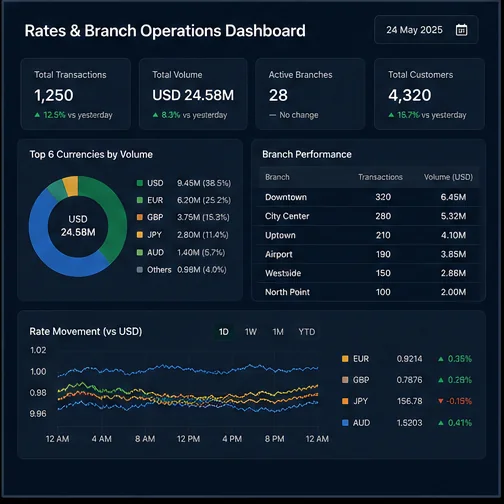Click the green up arrow beside 0.41%
Image resolution: width=504 pixels, height=504 pixels.
441,423
